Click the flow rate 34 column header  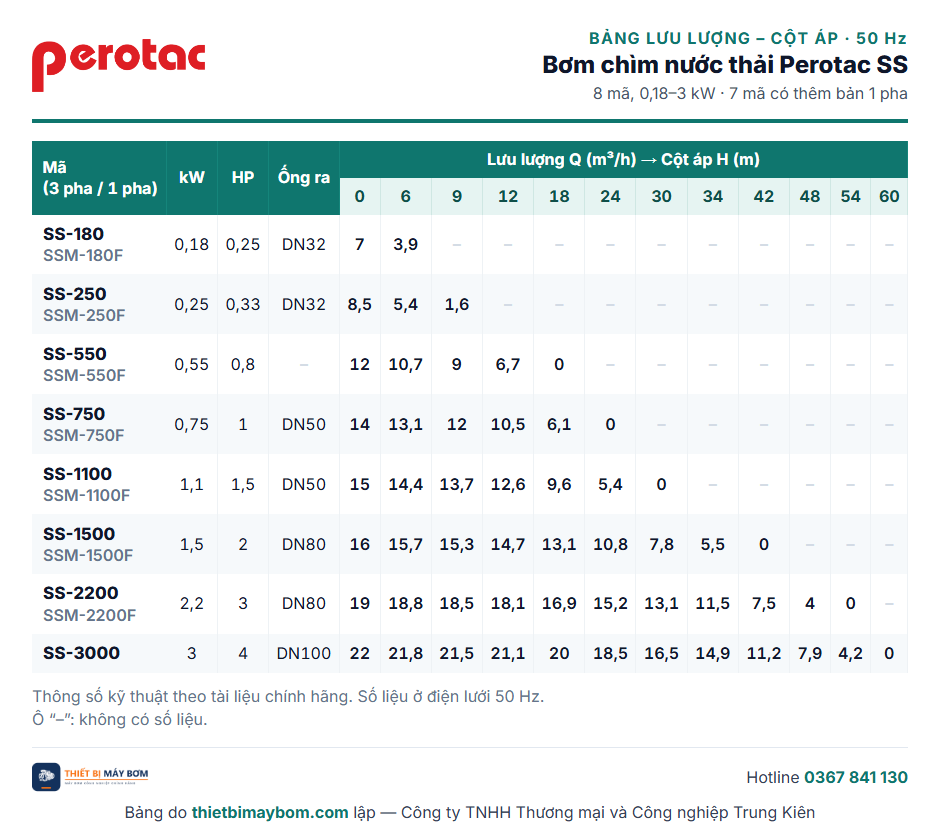pyautogui.click(x=712, y=196)
